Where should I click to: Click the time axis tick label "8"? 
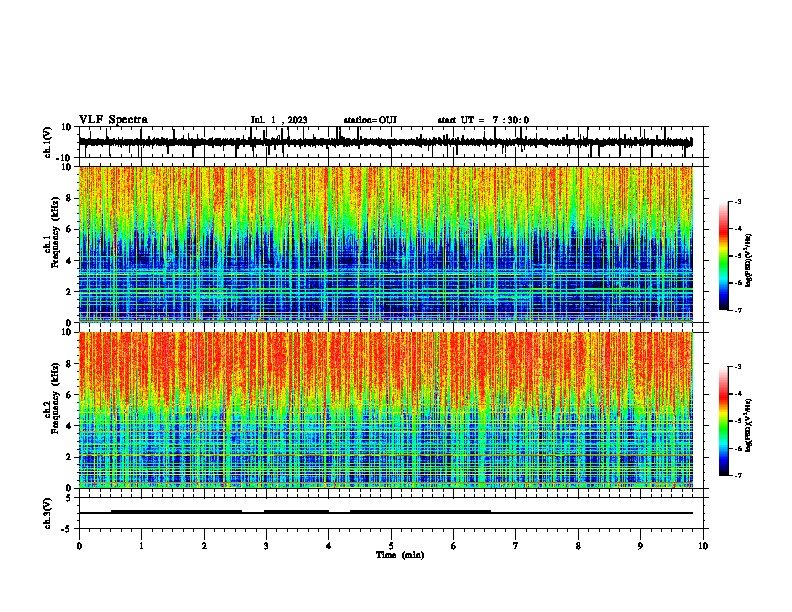click(578, 546)
